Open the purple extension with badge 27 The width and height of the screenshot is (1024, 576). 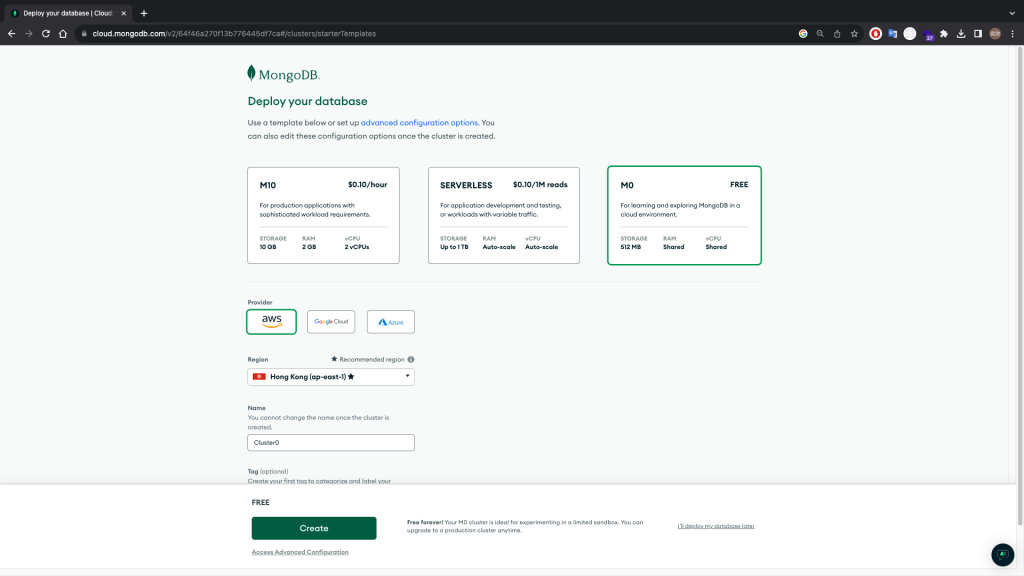[x=928, y=35]
